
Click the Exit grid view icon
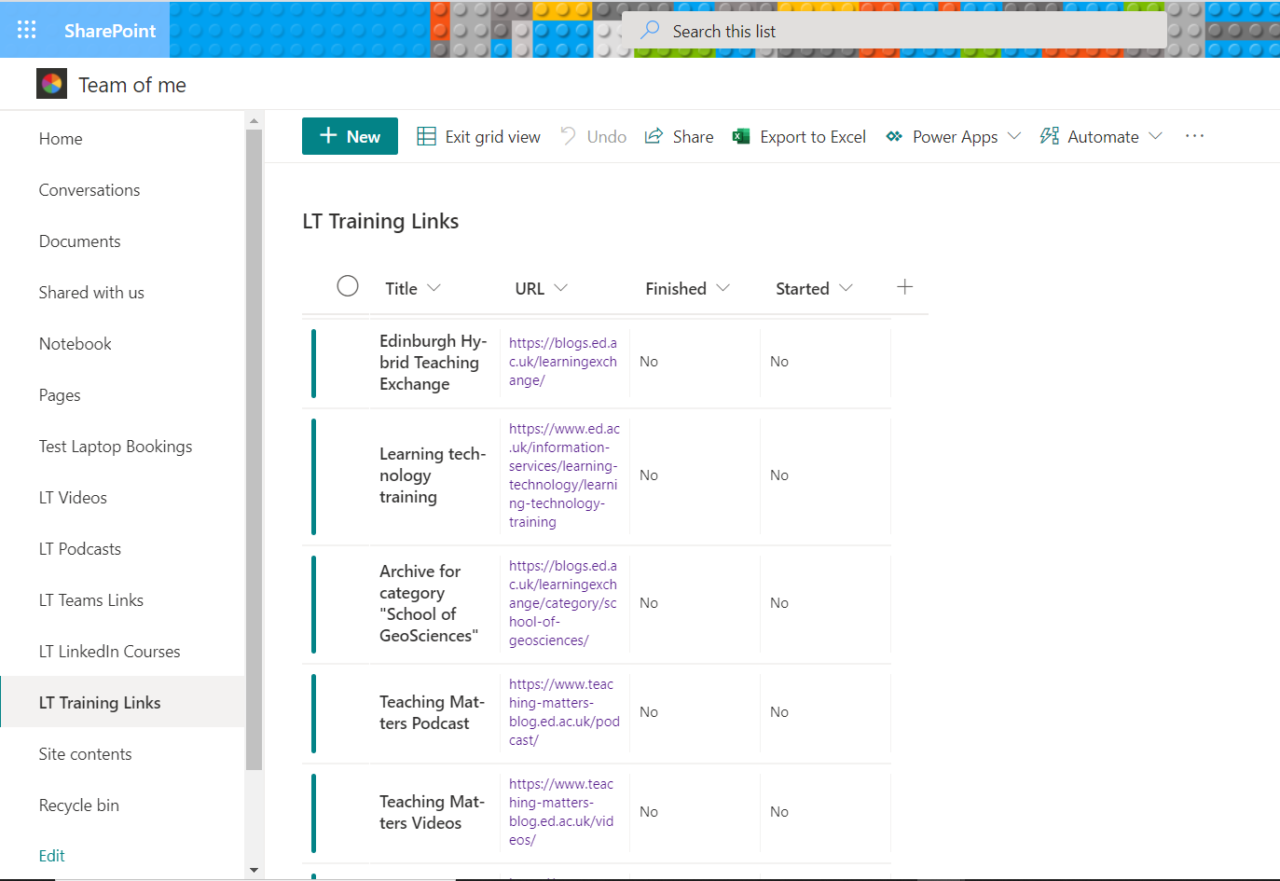[x=428, y=136]
